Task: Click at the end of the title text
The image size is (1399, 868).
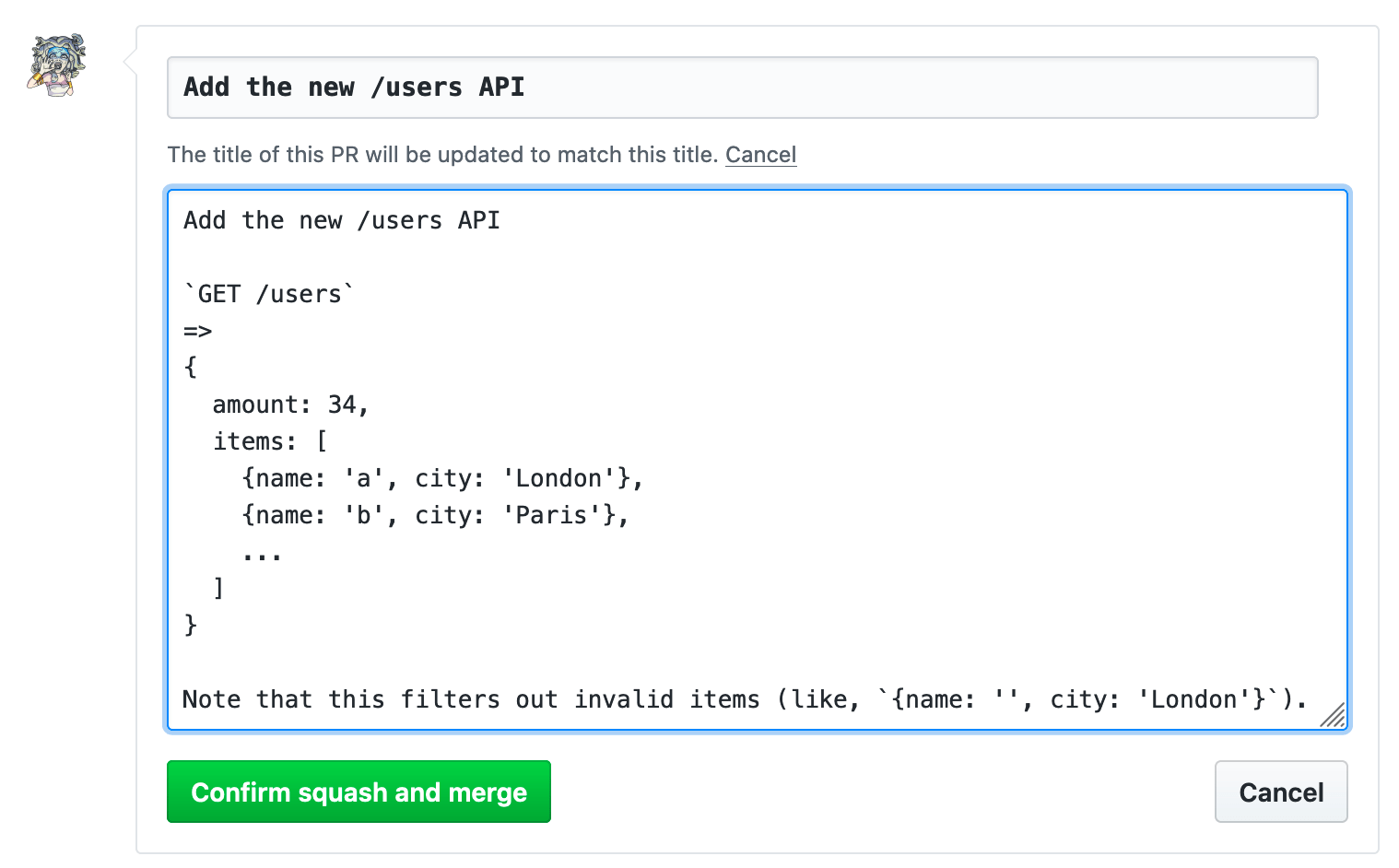Action: (525, 88)
